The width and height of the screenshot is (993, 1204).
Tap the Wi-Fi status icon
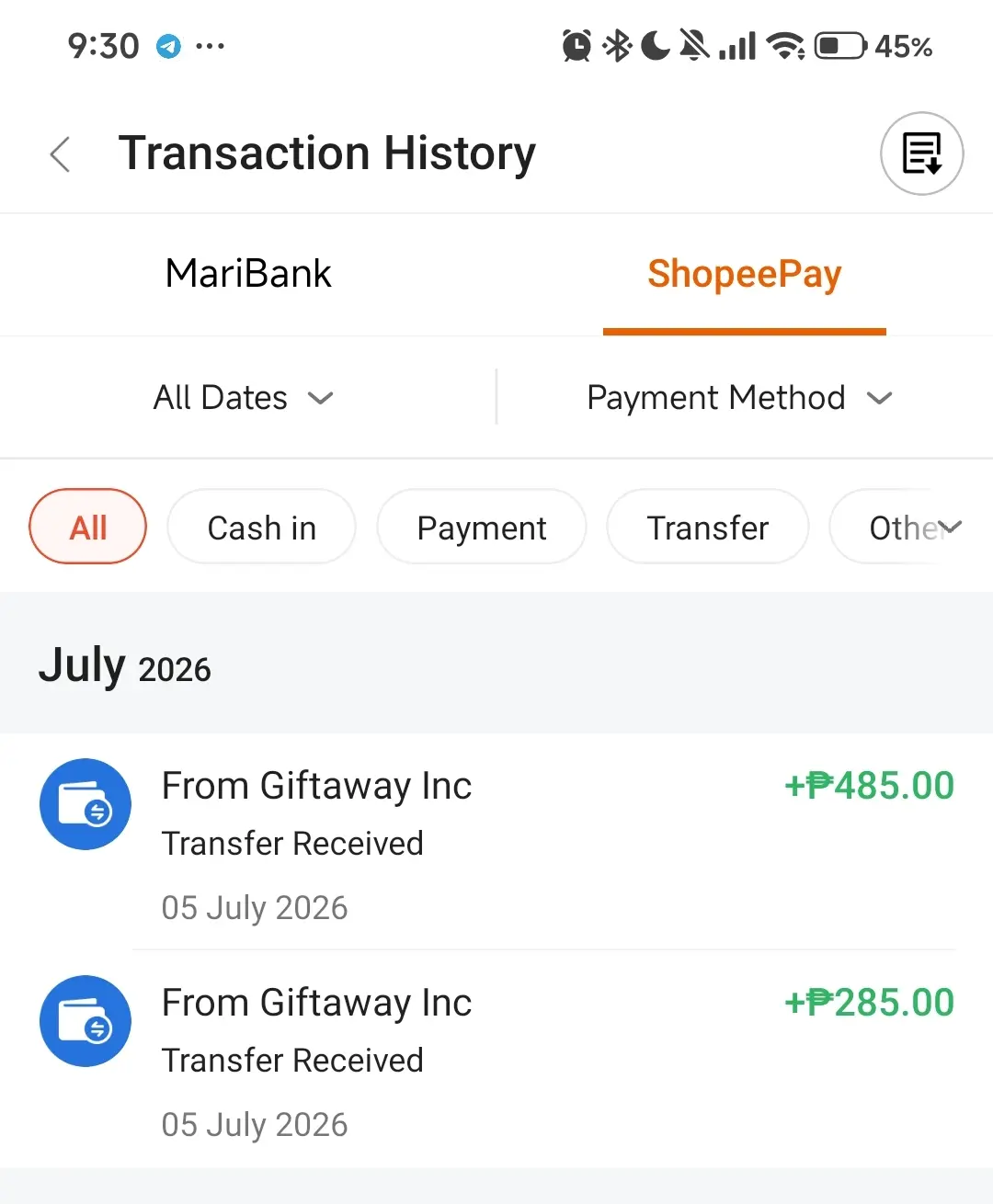click(786, 45)
